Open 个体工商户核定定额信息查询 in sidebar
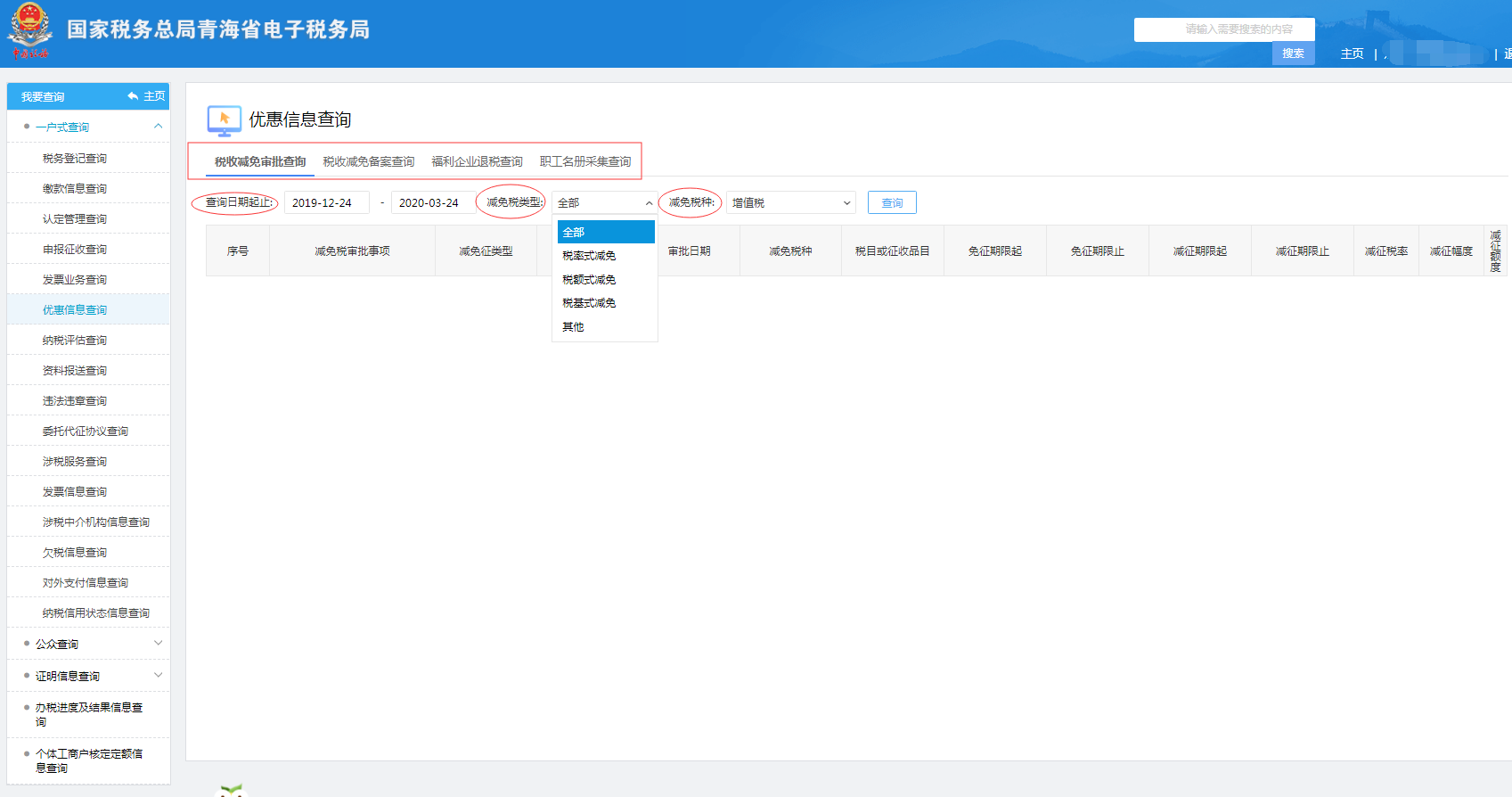Image resolution: width=1512 pixels, height=797 pixels. [88, 761]
